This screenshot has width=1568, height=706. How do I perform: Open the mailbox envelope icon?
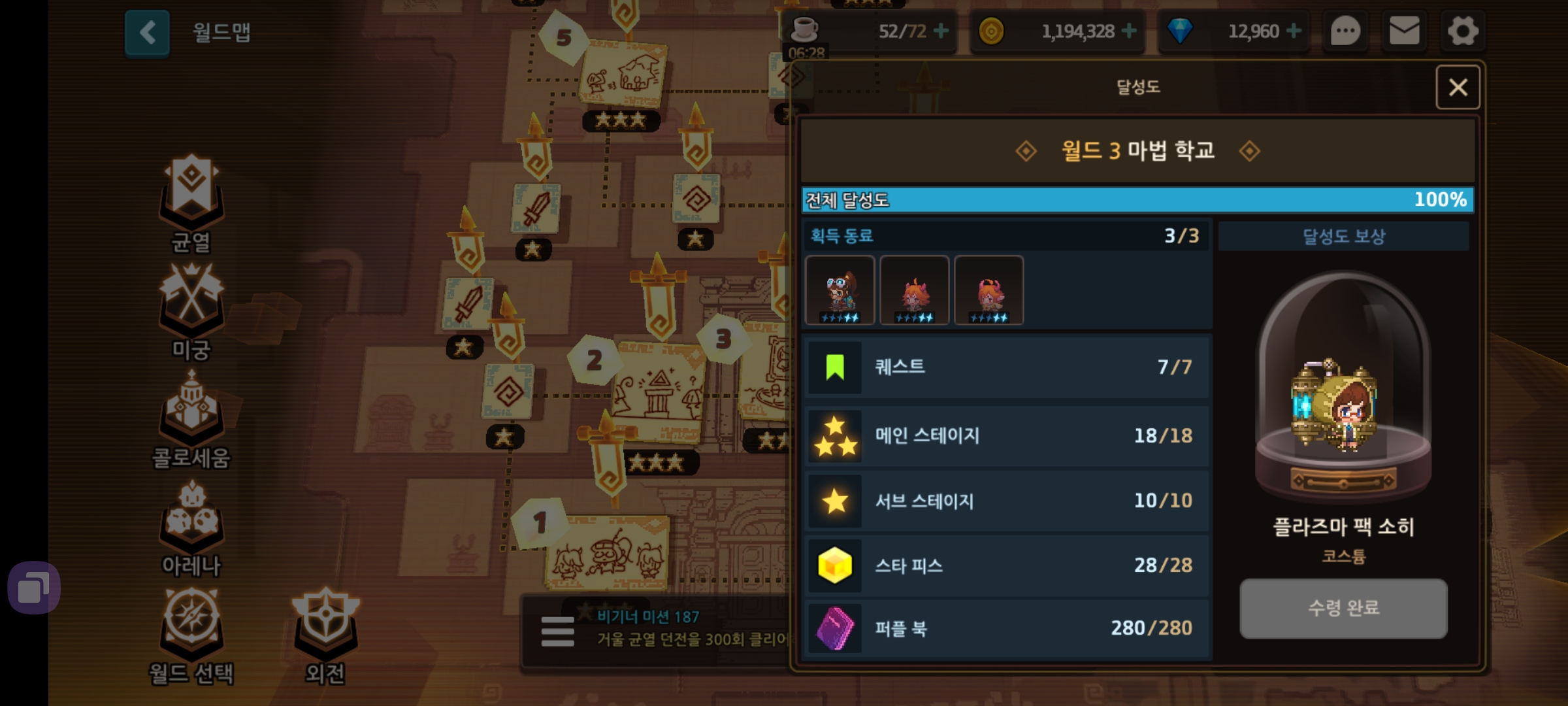point(1404,31)
